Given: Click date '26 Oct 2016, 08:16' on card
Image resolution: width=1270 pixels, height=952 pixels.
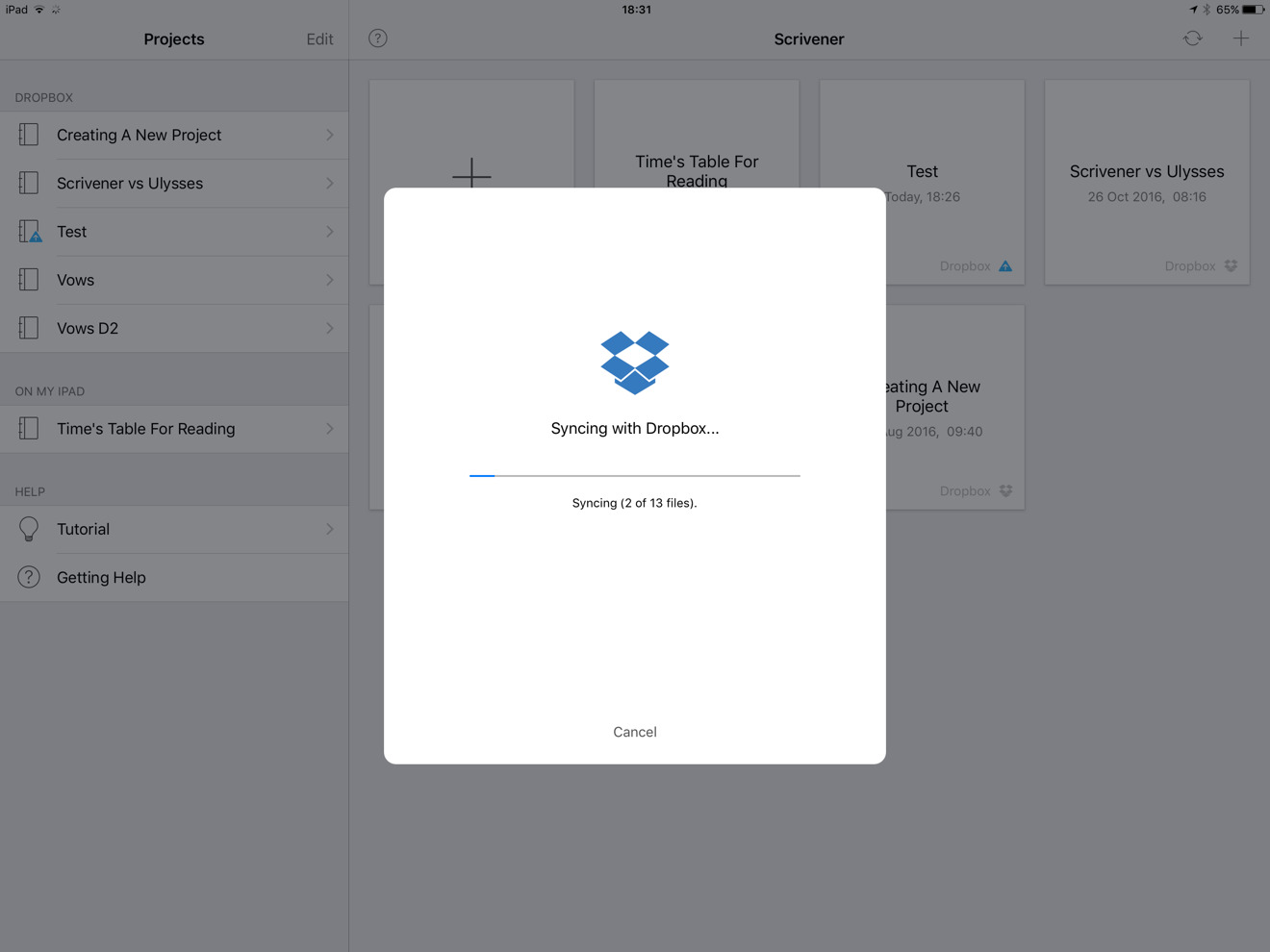Looking at the screenshot, I should [1147, 197].
